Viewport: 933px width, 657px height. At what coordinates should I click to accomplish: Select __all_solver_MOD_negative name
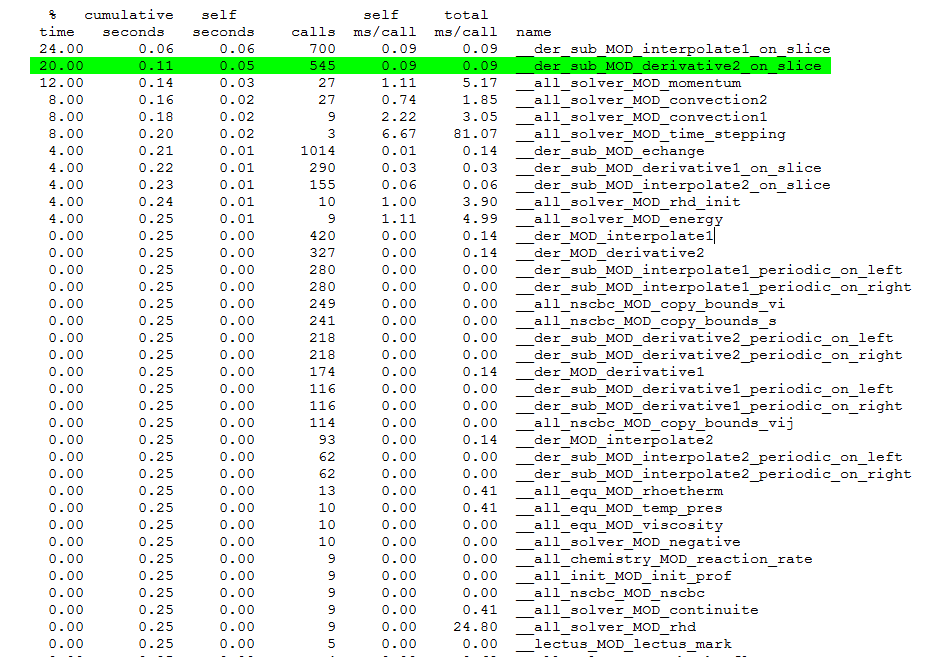[x=628, y=542]
